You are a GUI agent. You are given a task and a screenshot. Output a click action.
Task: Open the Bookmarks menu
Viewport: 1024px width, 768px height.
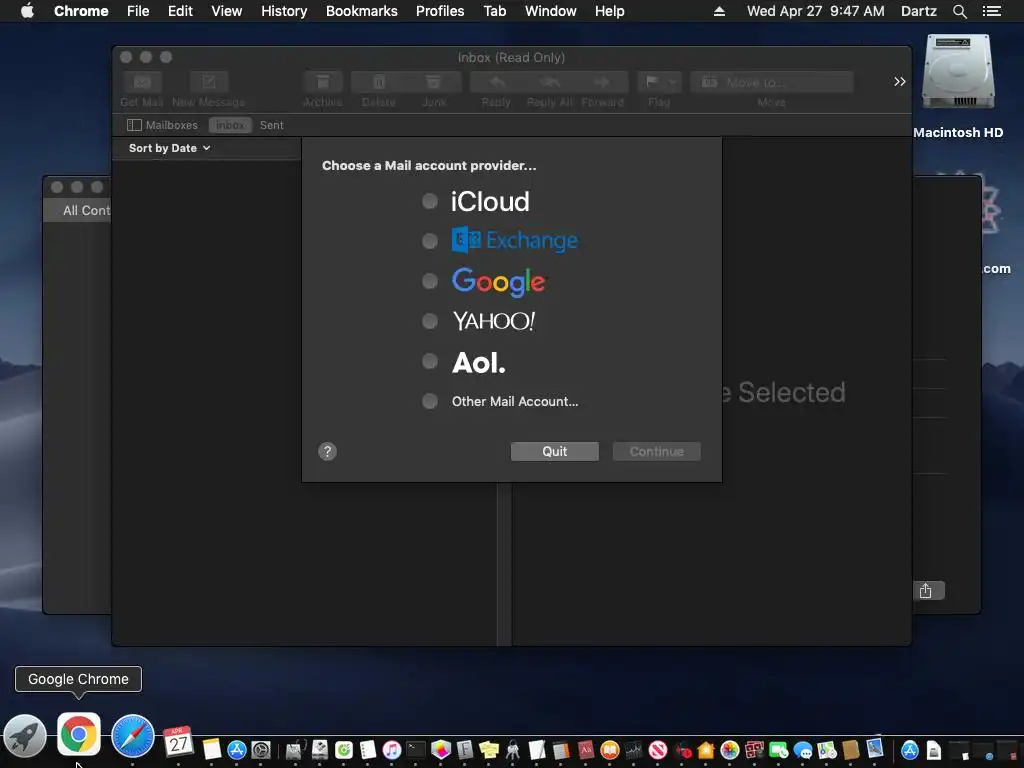click(x=362, y=11)
